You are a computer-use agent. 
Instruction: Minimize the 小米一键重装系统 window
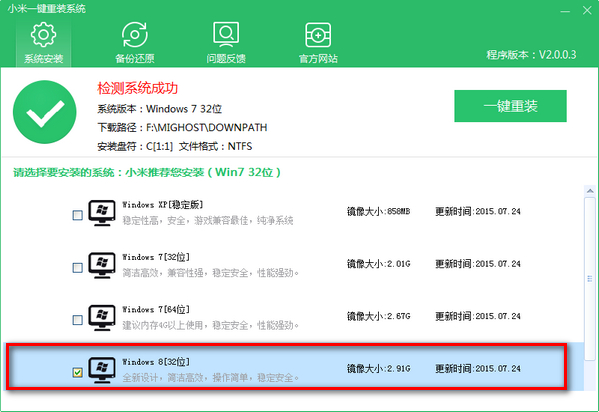click(565, 11)
